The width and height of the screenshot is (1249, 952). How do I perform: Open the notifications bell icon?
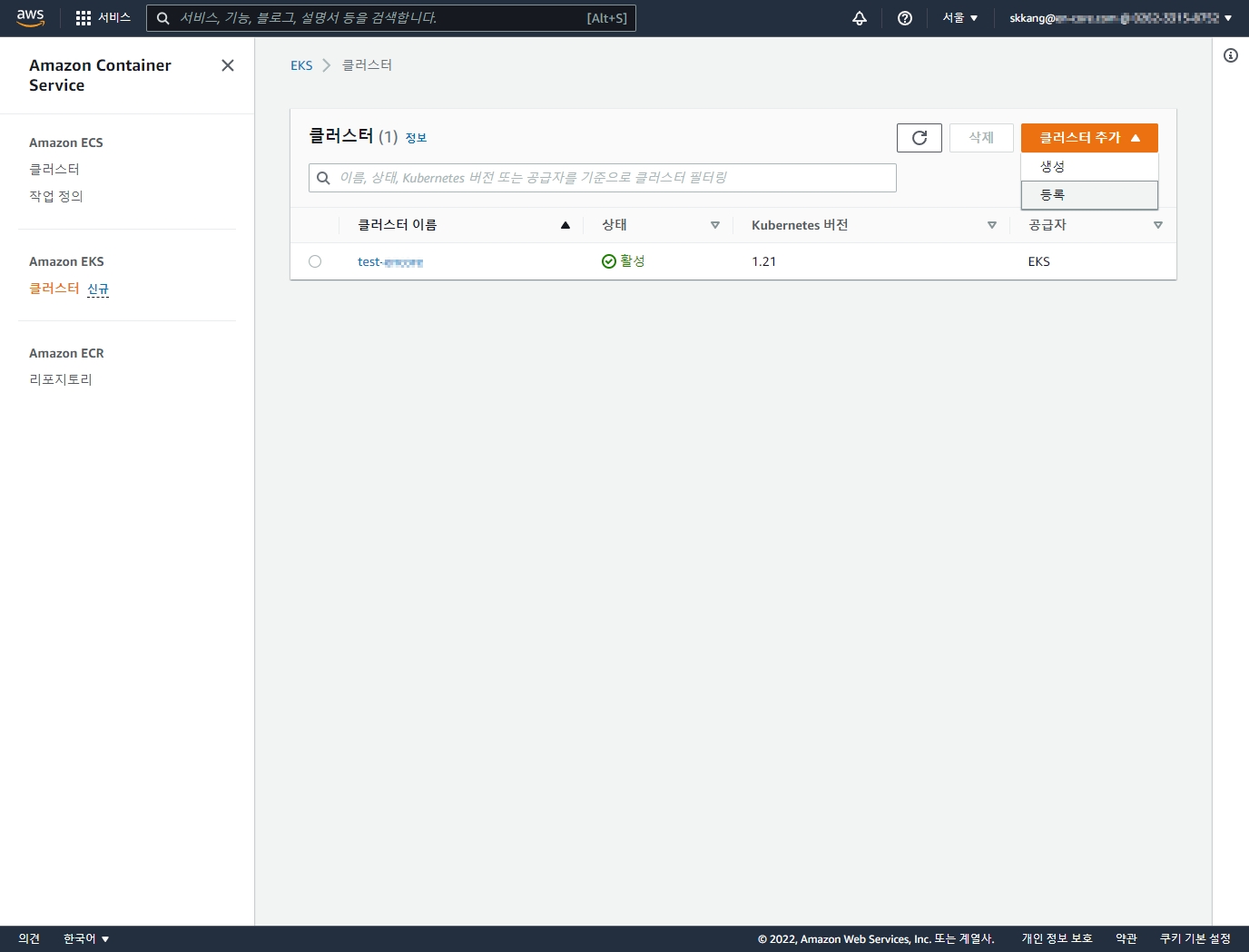pos(860,18)
